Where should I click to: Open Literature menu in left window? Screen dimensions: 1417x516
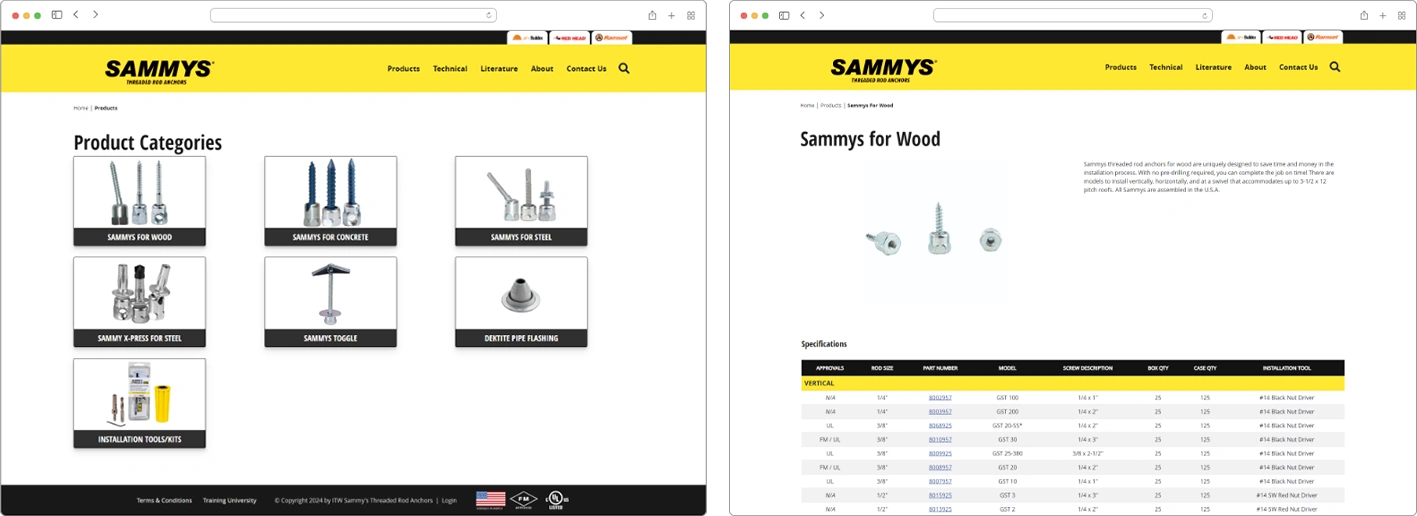coord(499,69)
